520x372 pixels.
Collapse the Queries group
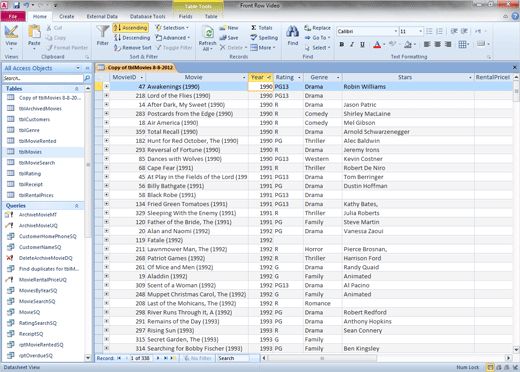[x=77, y=206]
